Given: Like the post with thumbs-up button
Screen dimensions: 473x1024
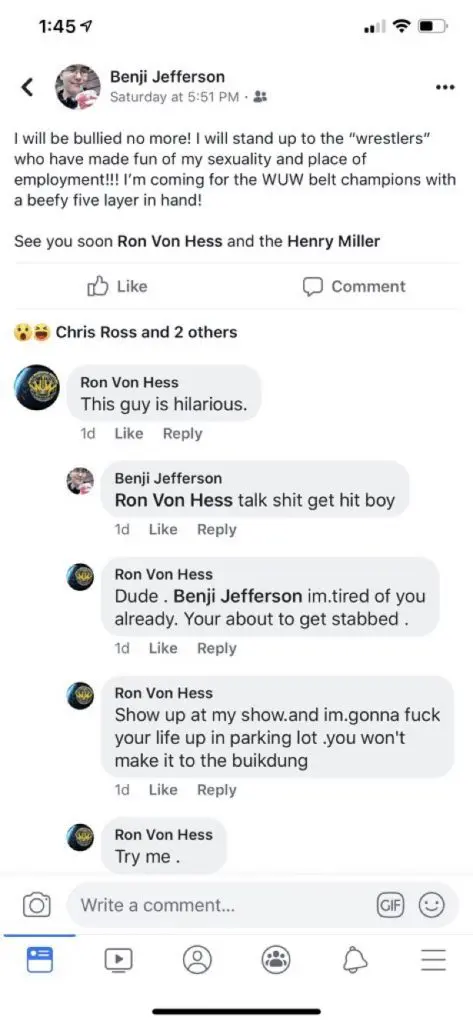Looking at the screenshot, I should click(118, 286).
